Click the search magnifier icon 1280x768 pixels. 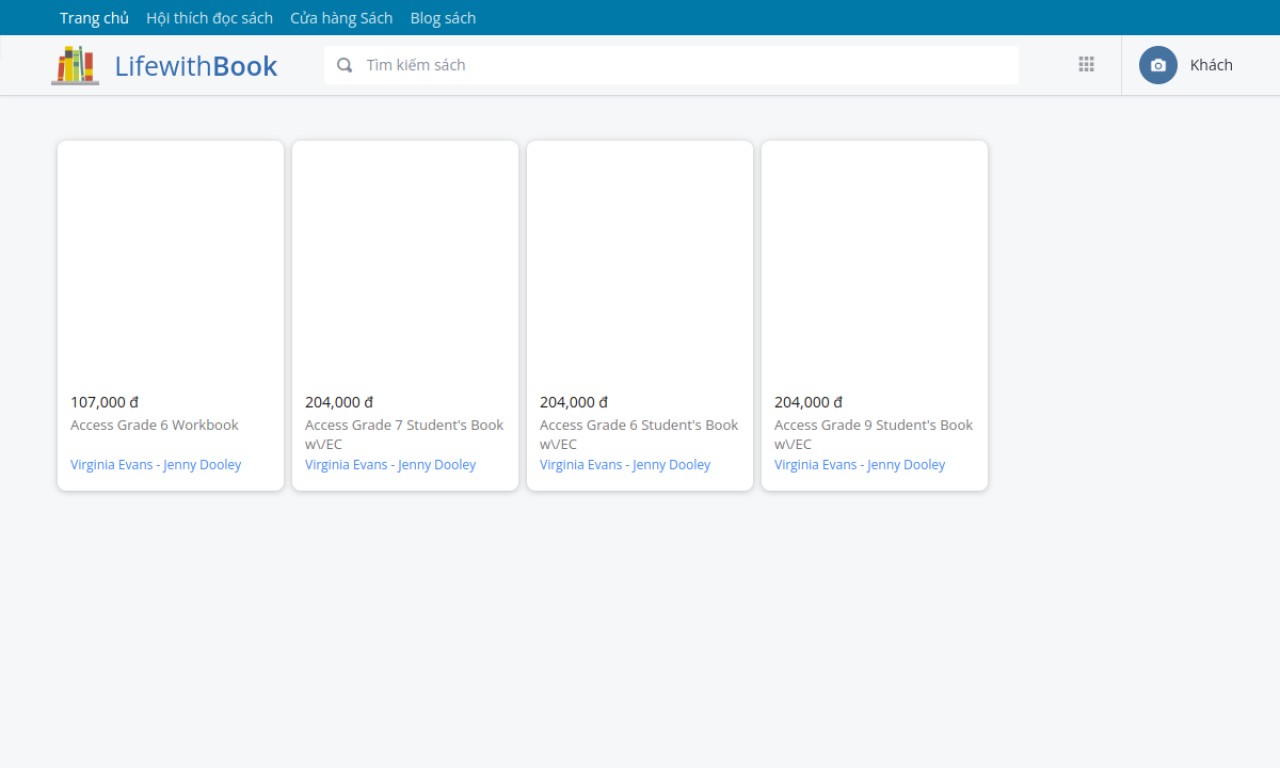(345, 65)
